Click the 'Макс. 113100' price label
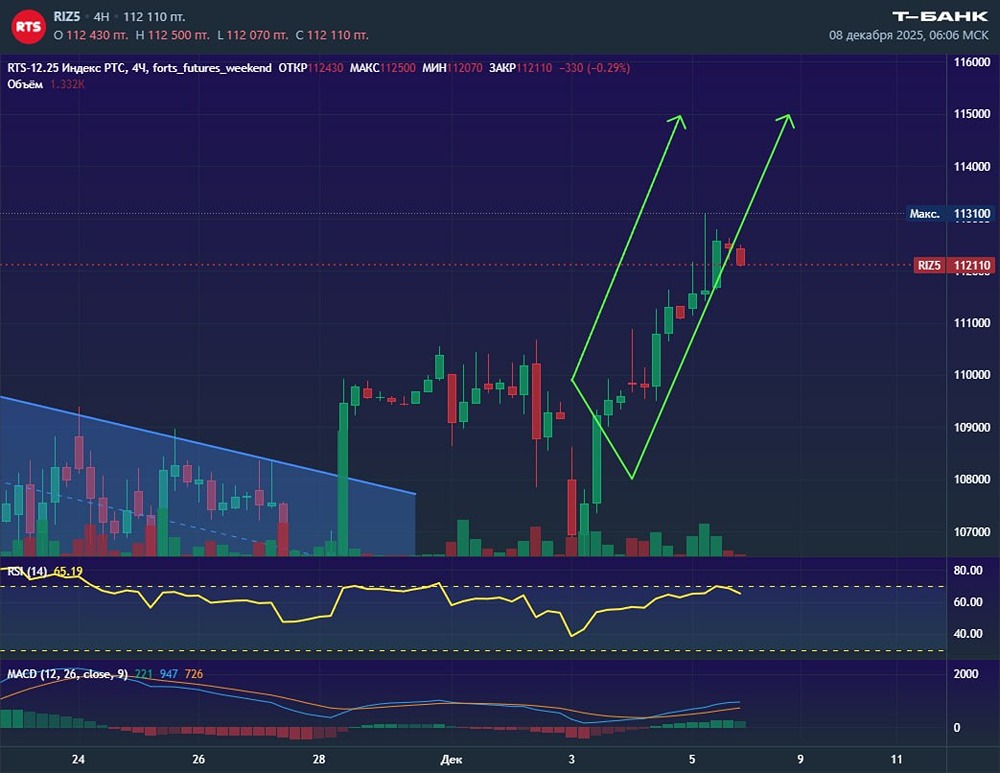Screen dimensions: 1000x773 [x=950, y=214]
